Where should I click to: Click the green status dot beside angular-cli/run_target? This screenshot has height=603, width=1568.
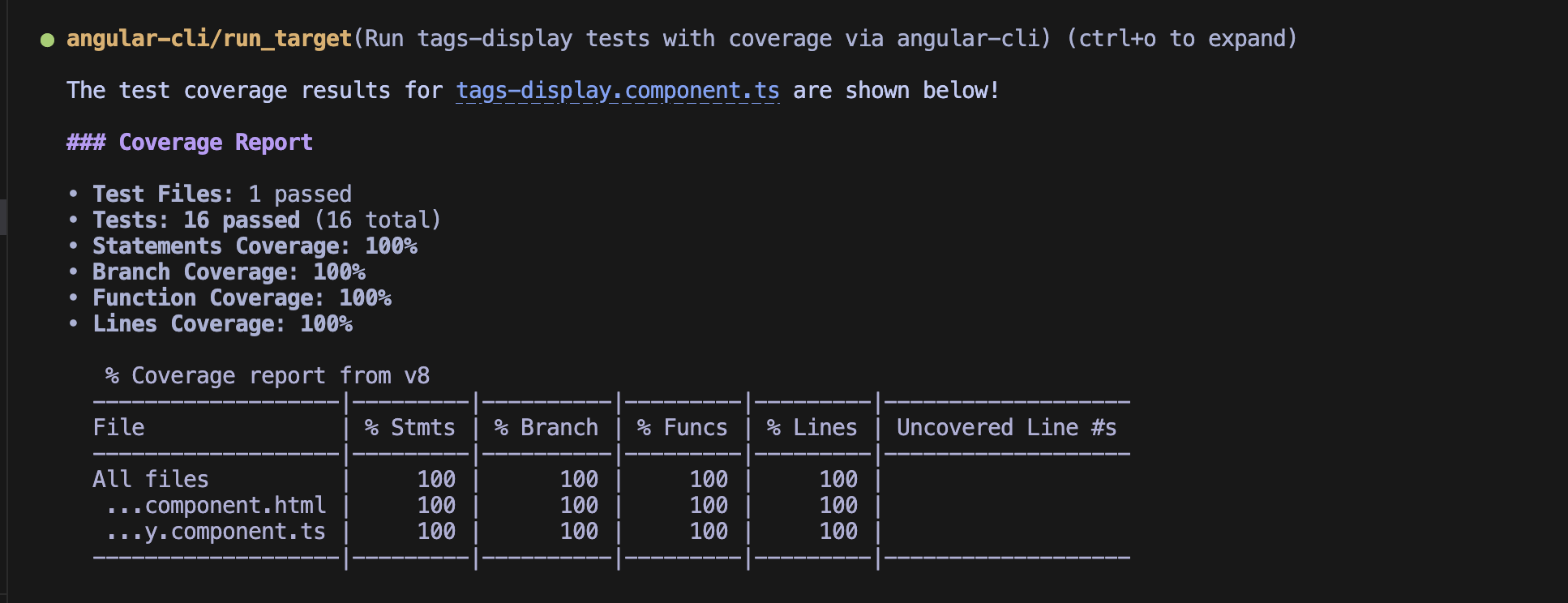[47, 40]
